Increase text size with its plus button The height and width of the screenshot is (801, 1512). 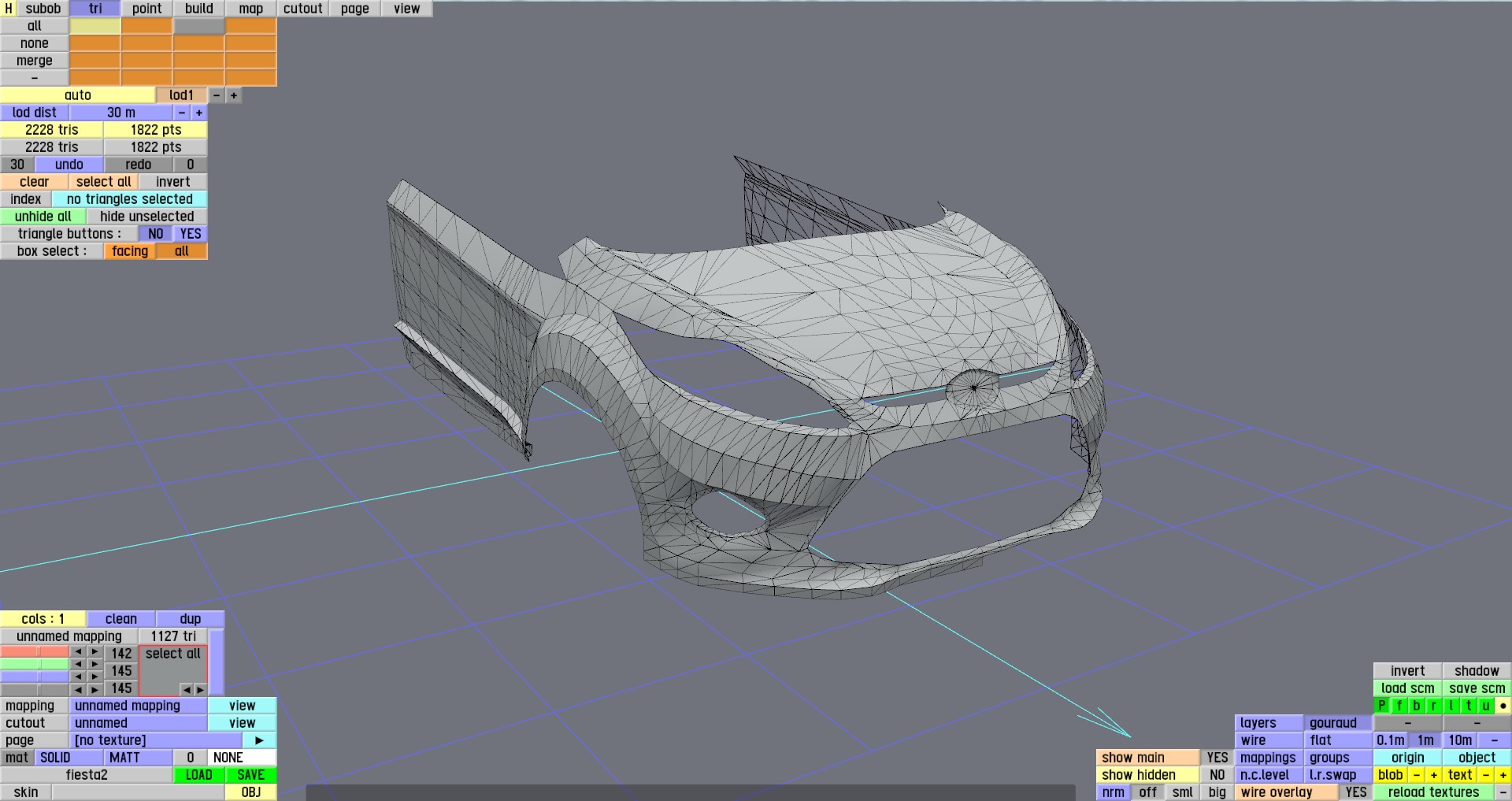(x=1503, y=775)
